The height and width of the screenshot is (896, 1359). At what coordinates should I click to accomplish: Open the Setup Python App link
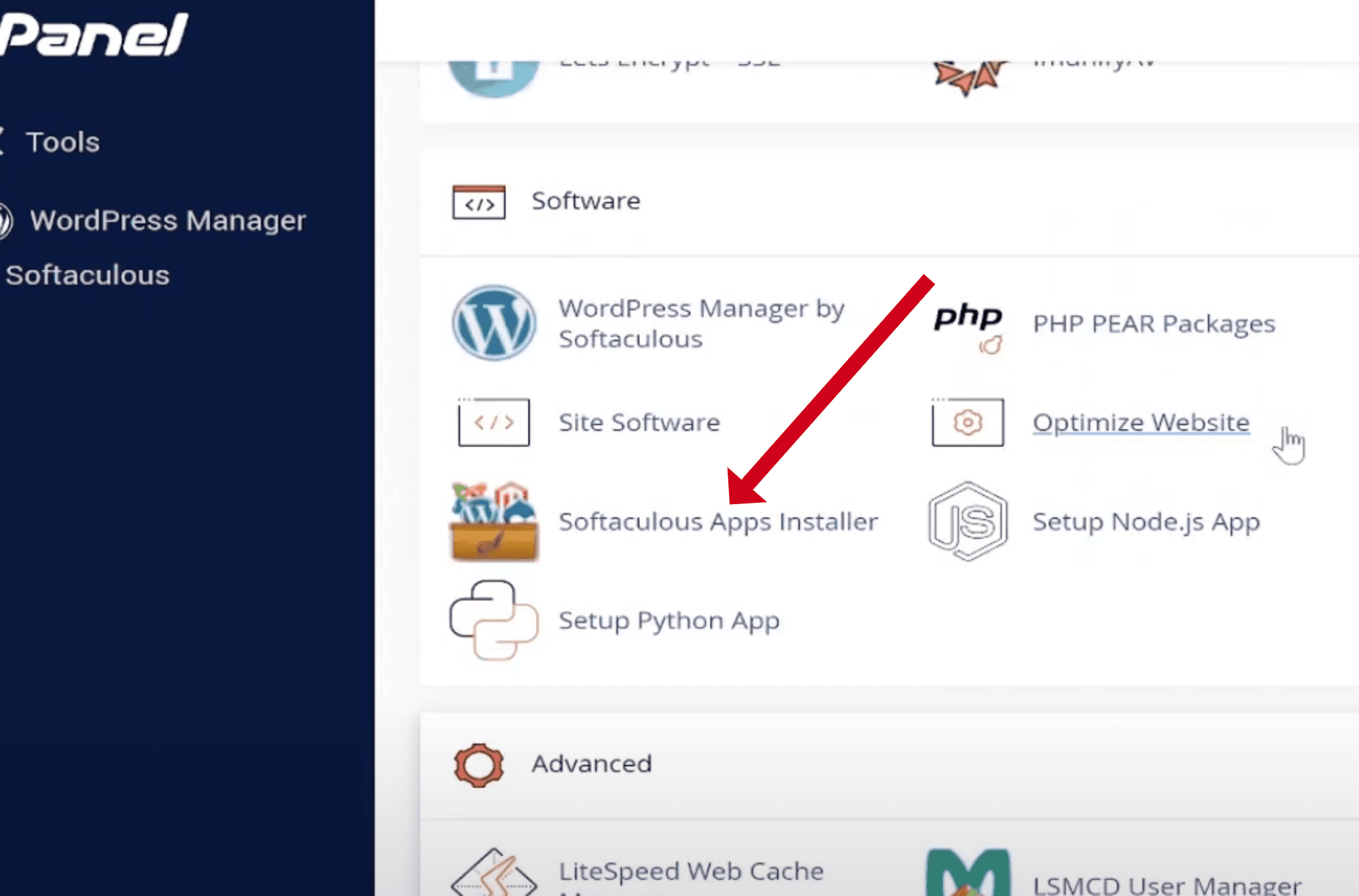click(669, 621)
